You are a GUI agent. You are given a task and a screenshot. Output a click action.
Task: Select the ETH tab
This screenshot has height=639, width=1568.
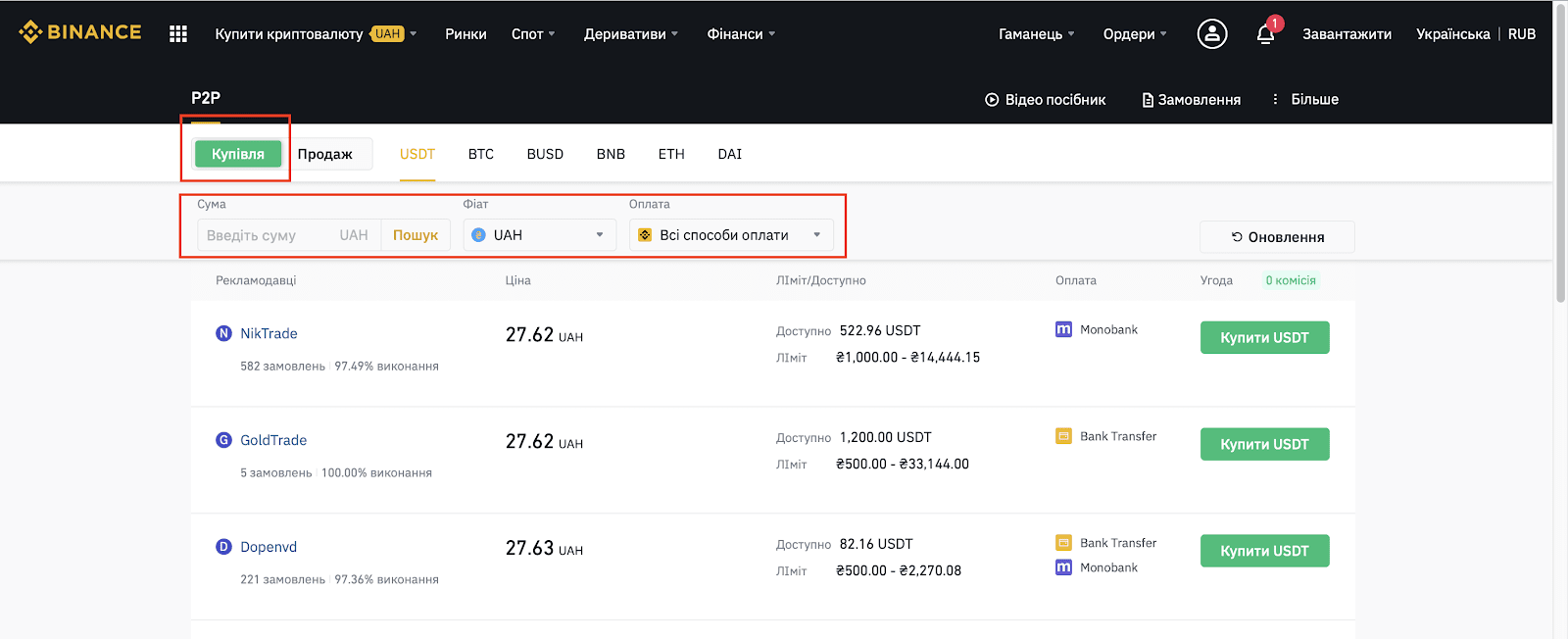click(671, 154)
